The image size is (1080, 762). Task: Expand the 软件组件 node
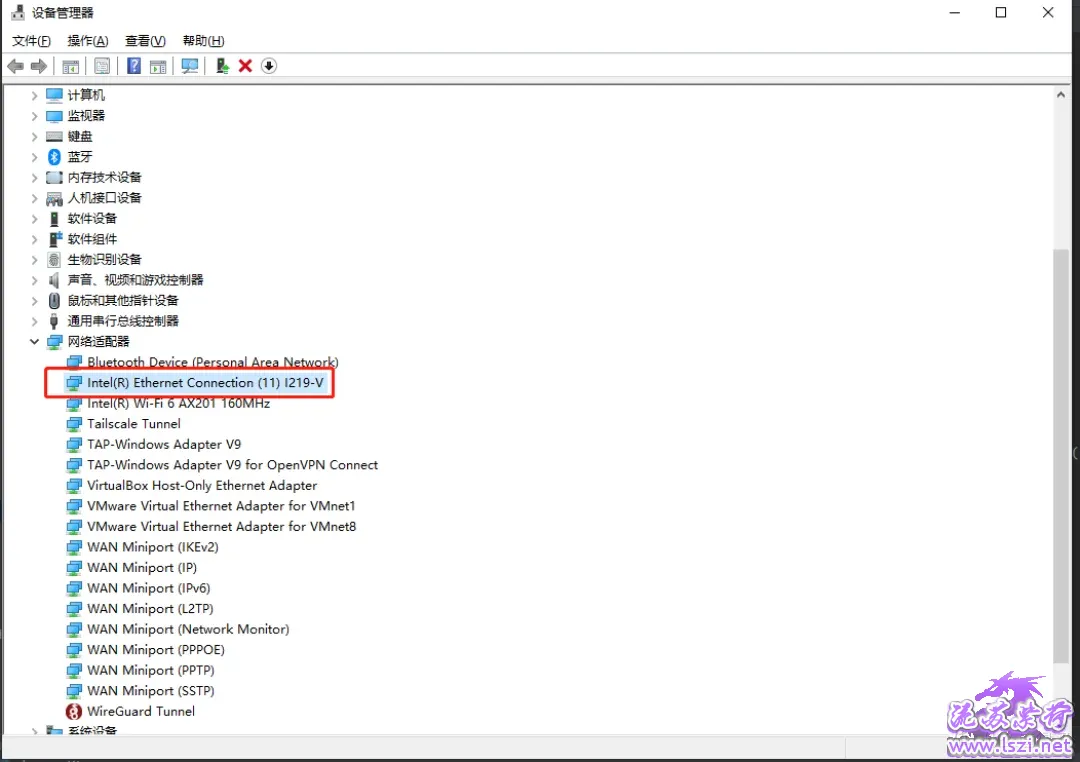coord(34,240)
